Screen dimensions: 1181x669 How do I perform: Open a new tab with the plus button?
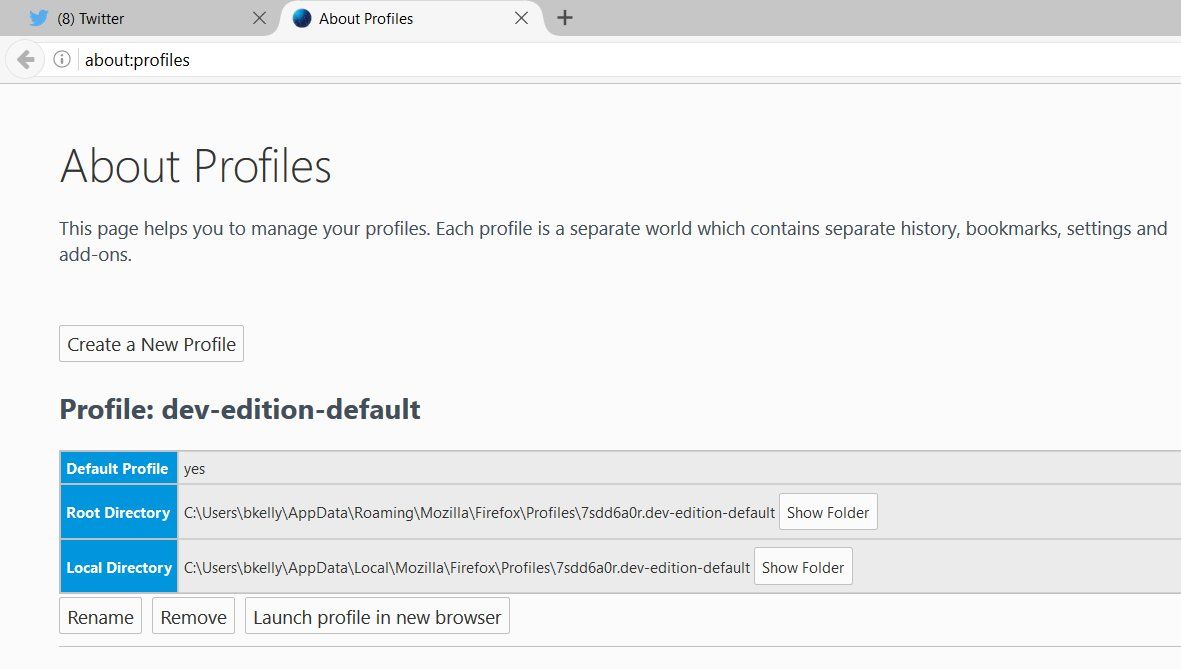coord(564,18)
